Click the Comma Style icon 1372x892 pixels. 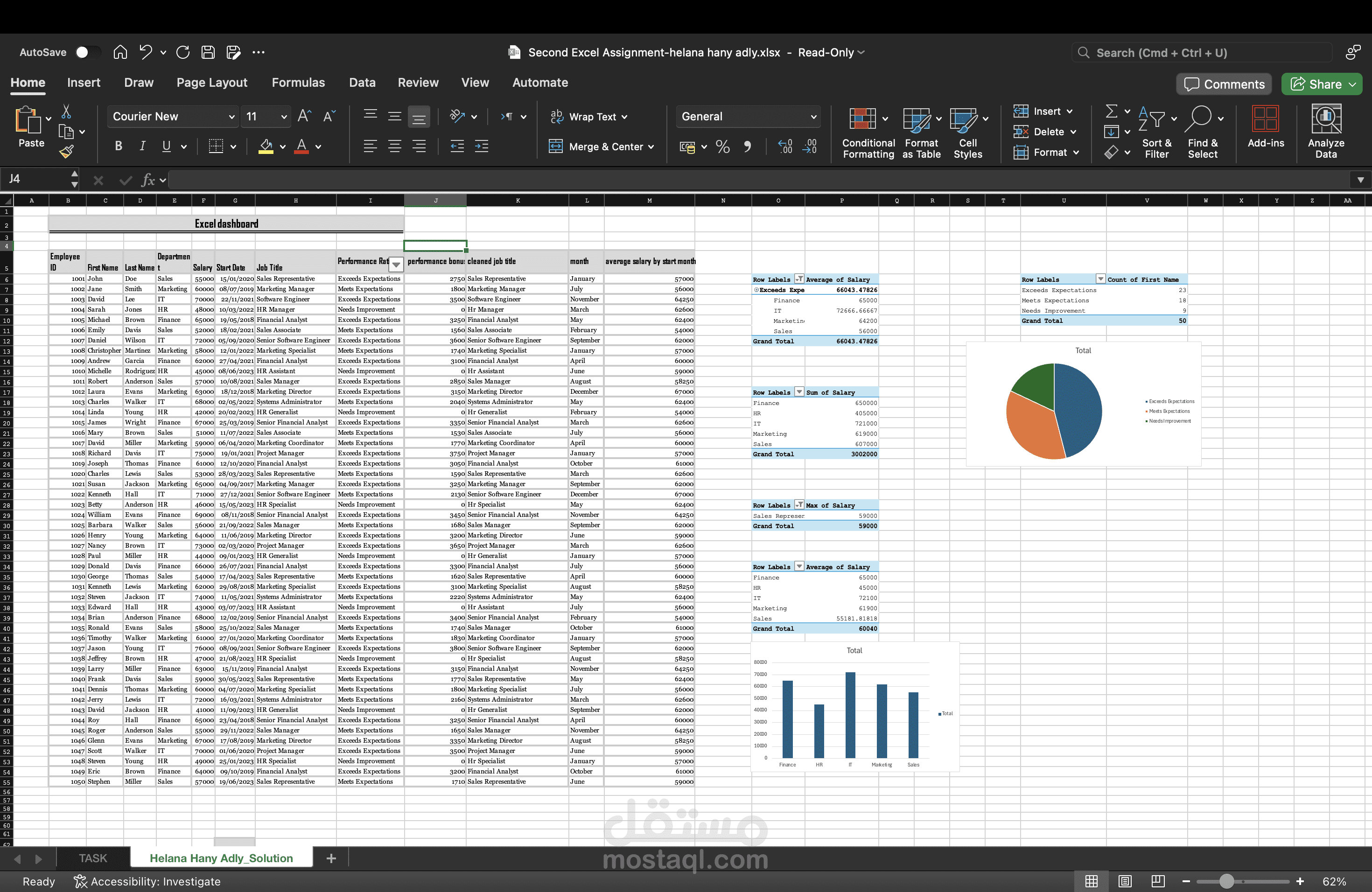click(x=748, y=147)
